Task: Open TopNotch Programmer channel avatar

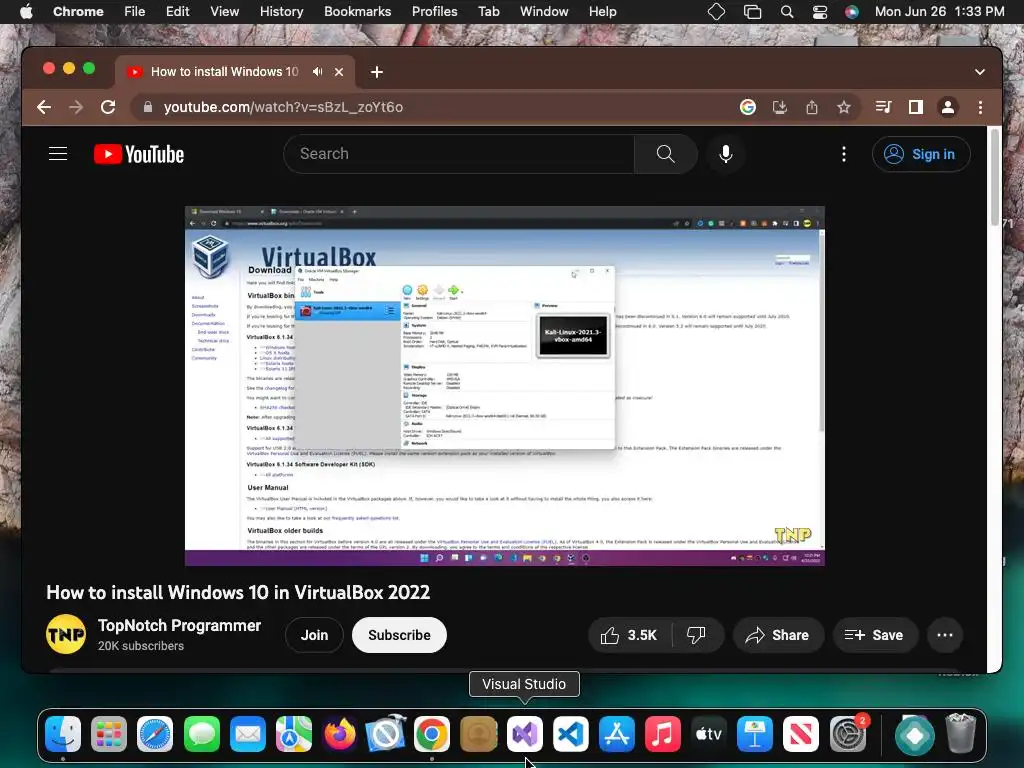Action: (66, 634)
